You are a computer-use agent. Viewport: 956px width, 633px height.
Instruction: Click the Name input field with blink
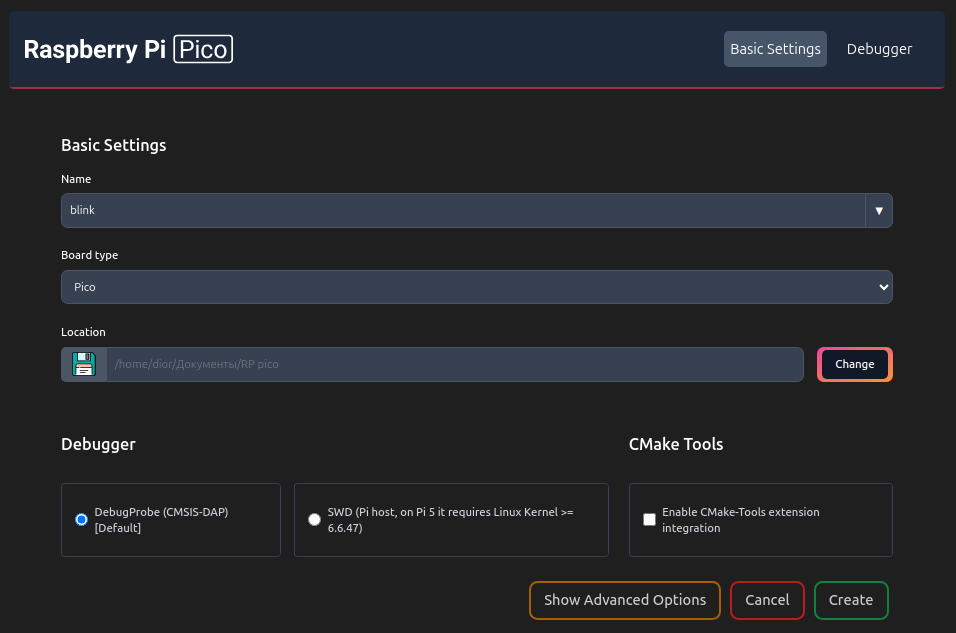[463, 210]
